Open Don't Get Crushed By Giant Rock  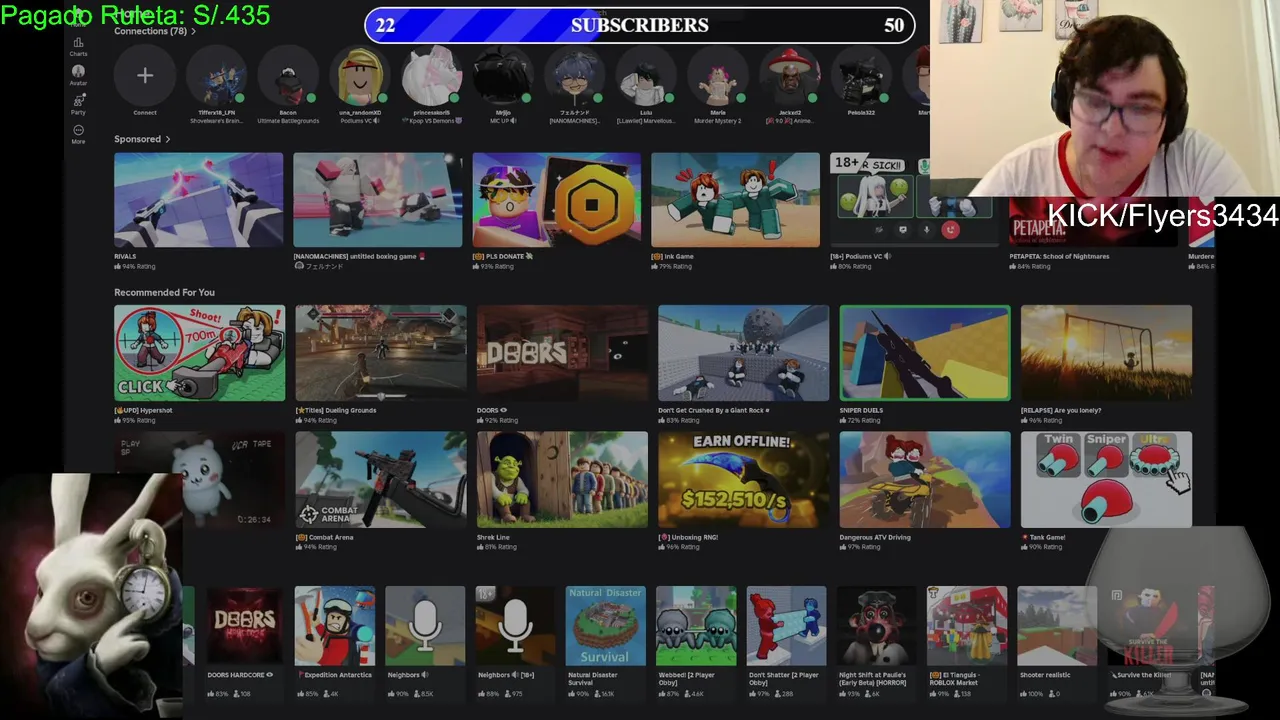pos(743,353)
